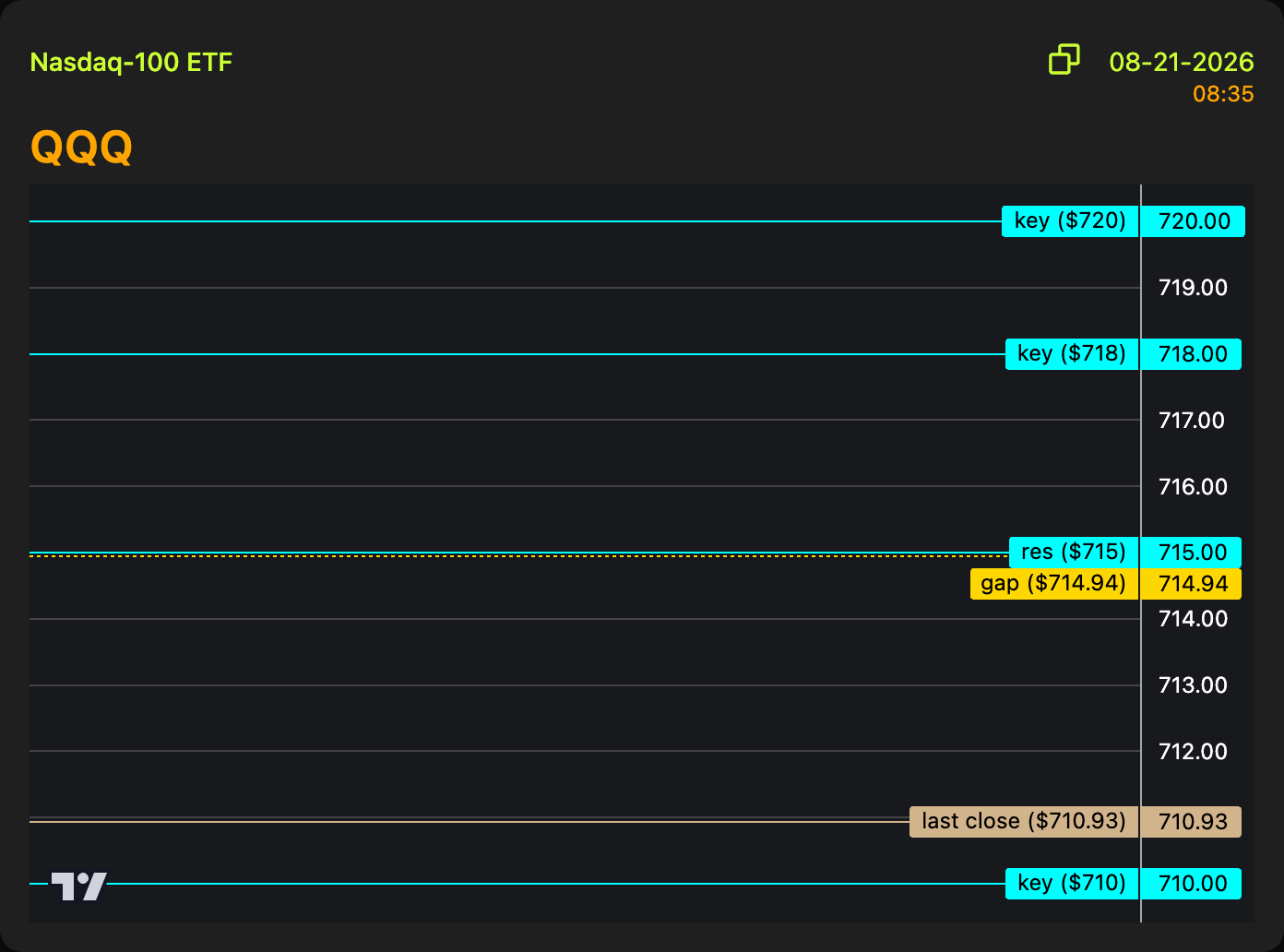Click the QQQ ticker symbol
The height and width of the screenshot is (952, 1284).
[x=81, y=147]
